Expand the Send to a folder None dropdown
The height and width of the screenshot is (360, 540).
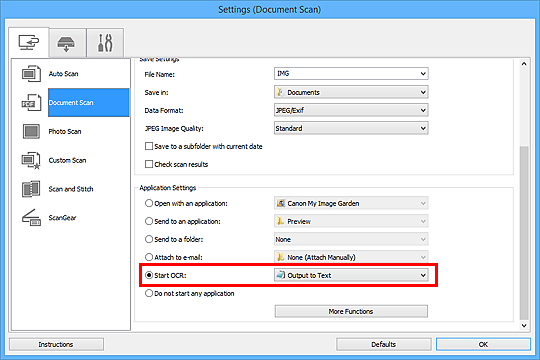tap(351, 239)
